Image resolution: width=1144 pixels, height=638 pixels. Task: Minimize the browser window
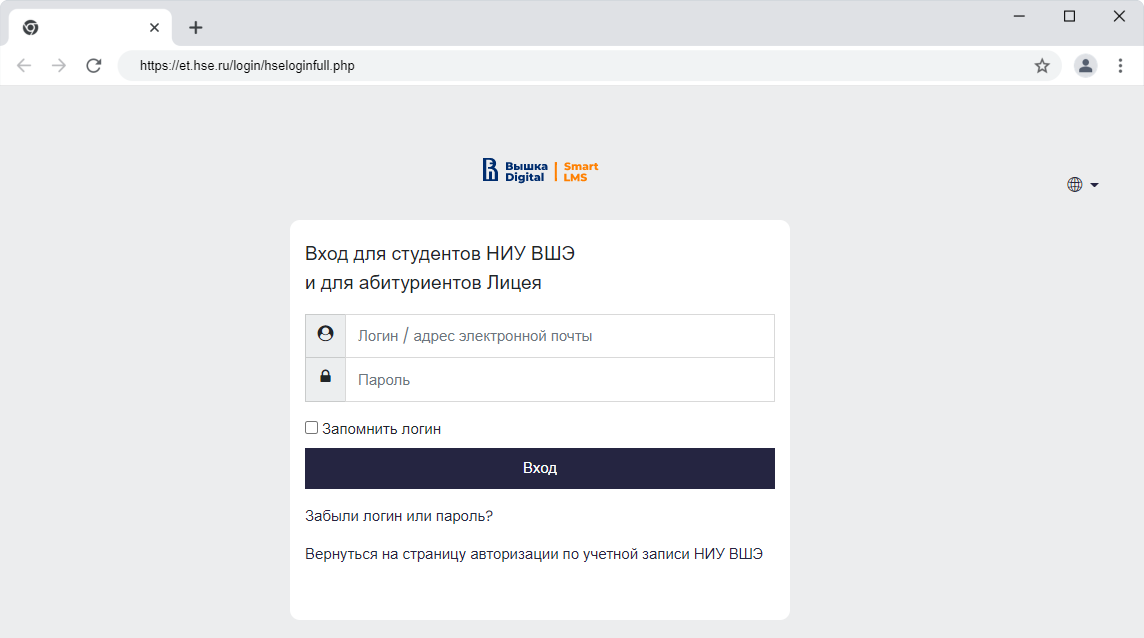click(1019, 16)
